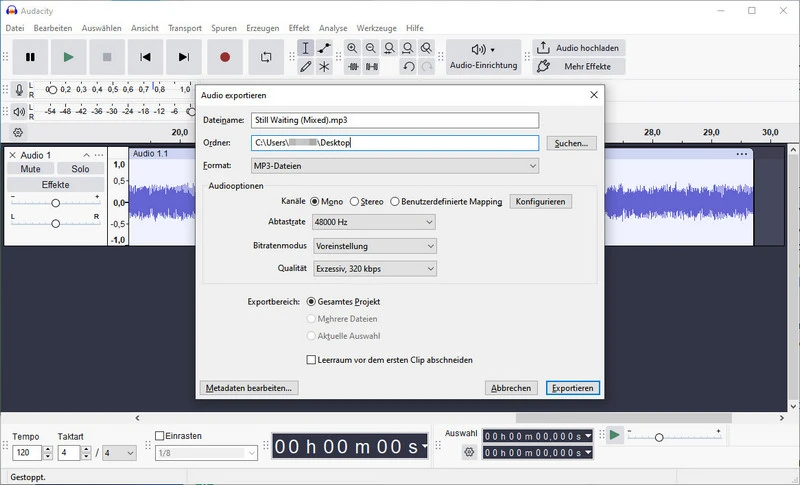The image size is (800, 485).
Task: Mute the Audio 1 track
Action: (x=30, y=169)
